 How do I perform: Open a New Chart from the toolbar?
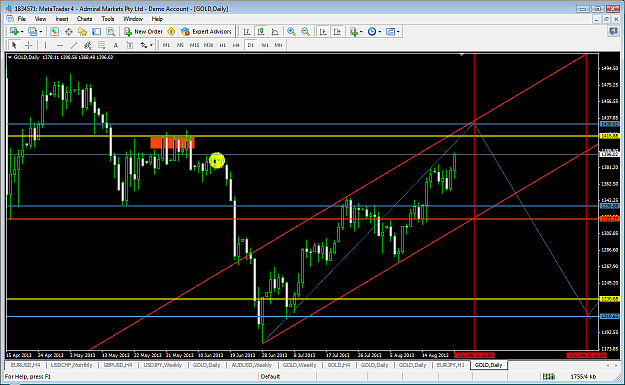click(x=14, y=31)
